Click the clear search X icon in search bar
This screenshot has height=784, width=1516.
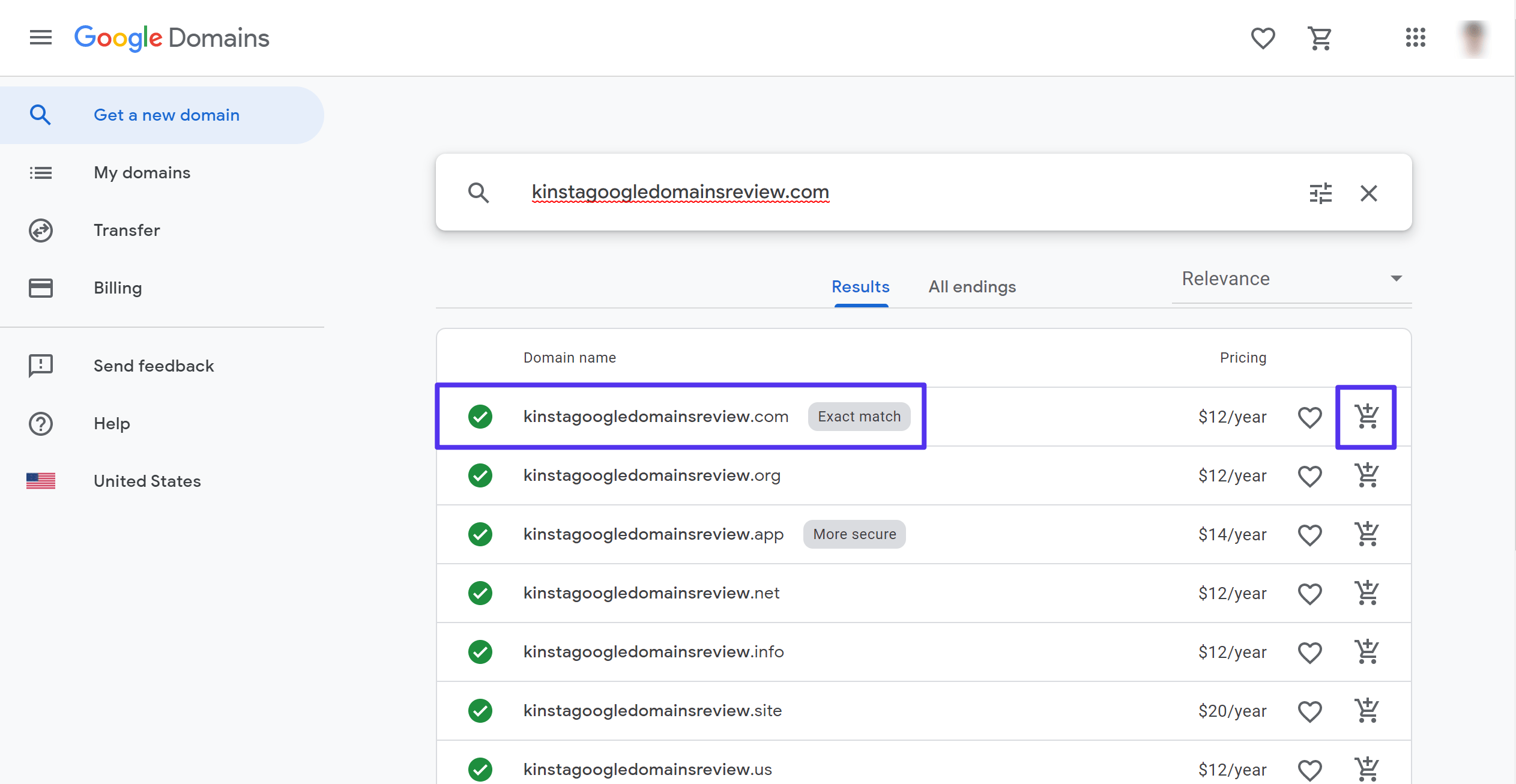[1370, 192]
